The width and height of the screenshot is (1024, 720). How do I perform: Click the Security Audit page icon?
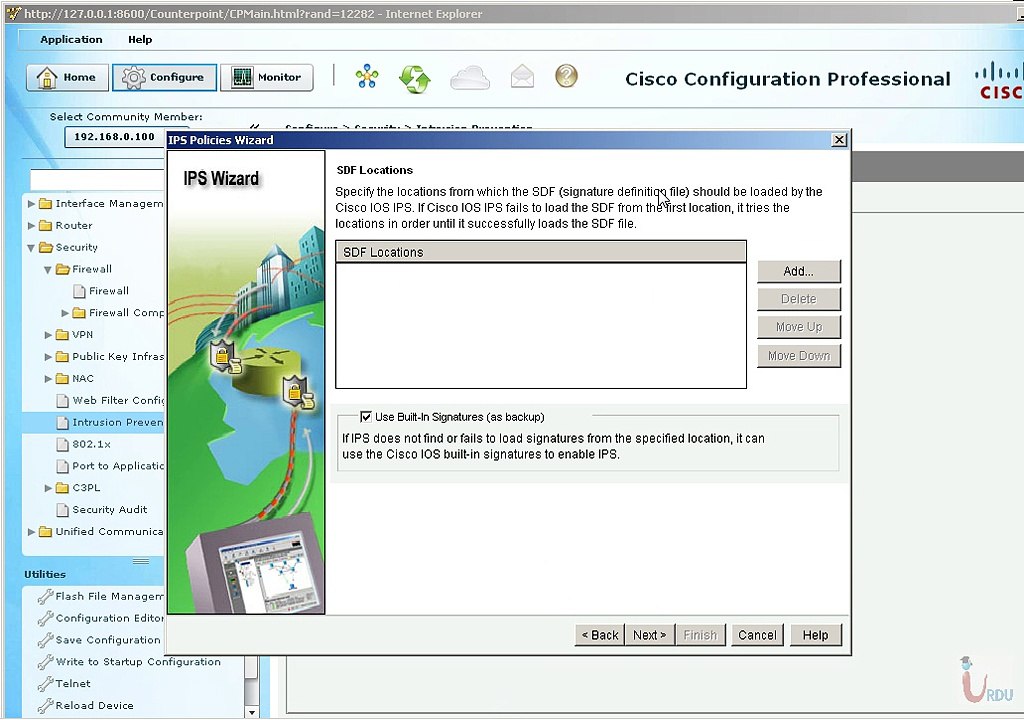coord(63,510)
